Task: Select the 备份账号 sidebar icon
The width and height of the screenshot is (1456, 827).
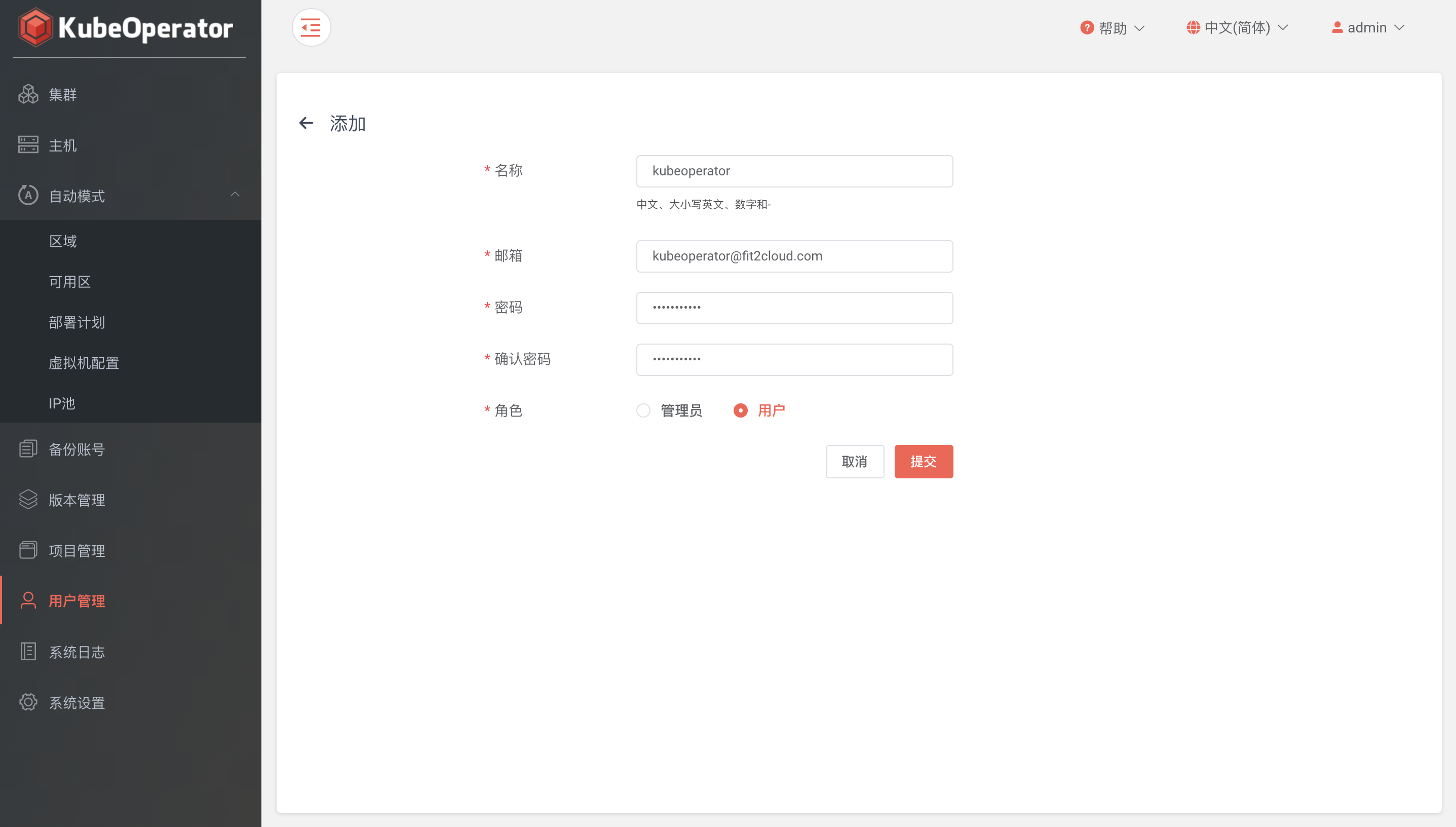Action: pos(28,448)
